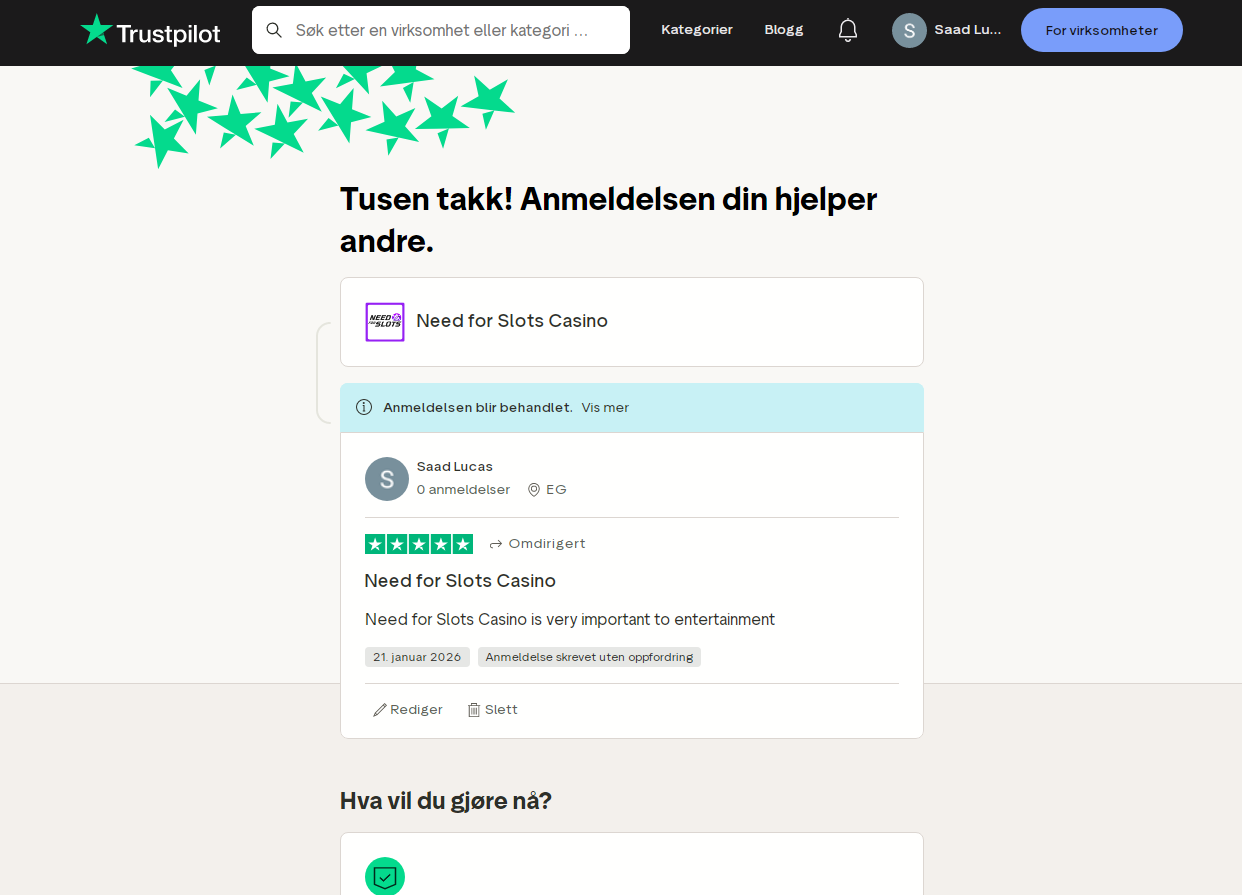Open the Saad Lu... account menu

[947, 30]
